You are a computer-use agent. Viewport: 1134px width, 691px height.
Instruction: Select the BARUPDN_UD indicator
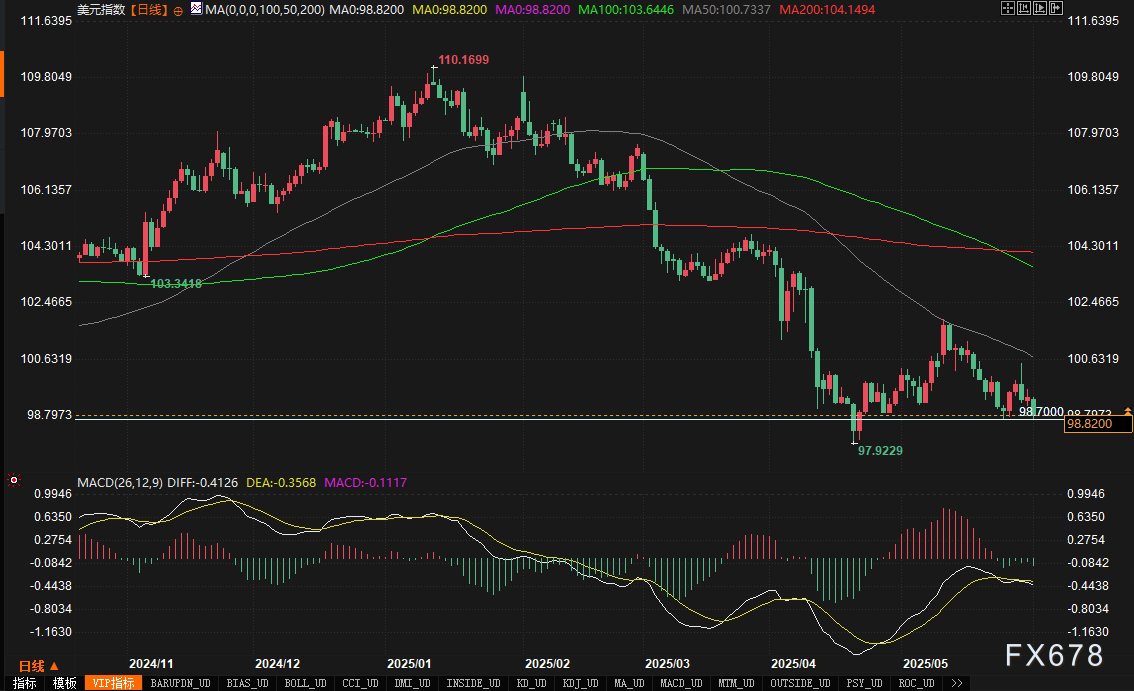coord(180,683)
